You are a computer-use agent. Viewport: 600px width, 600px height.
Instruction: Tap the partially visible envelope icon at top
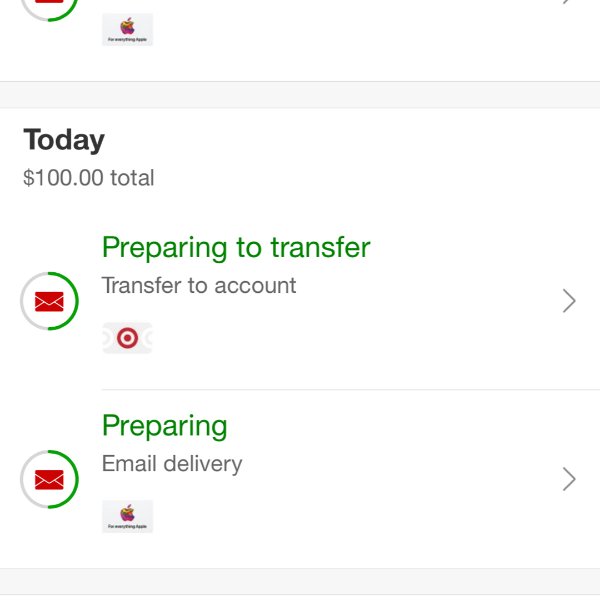[49, 1]
